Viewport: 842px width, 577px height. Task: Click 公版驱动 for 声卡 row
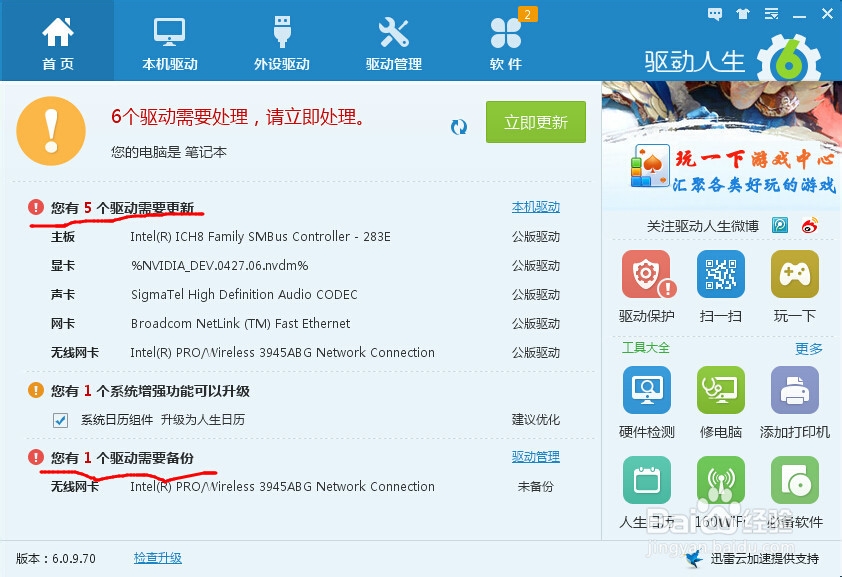coord(535,295)
